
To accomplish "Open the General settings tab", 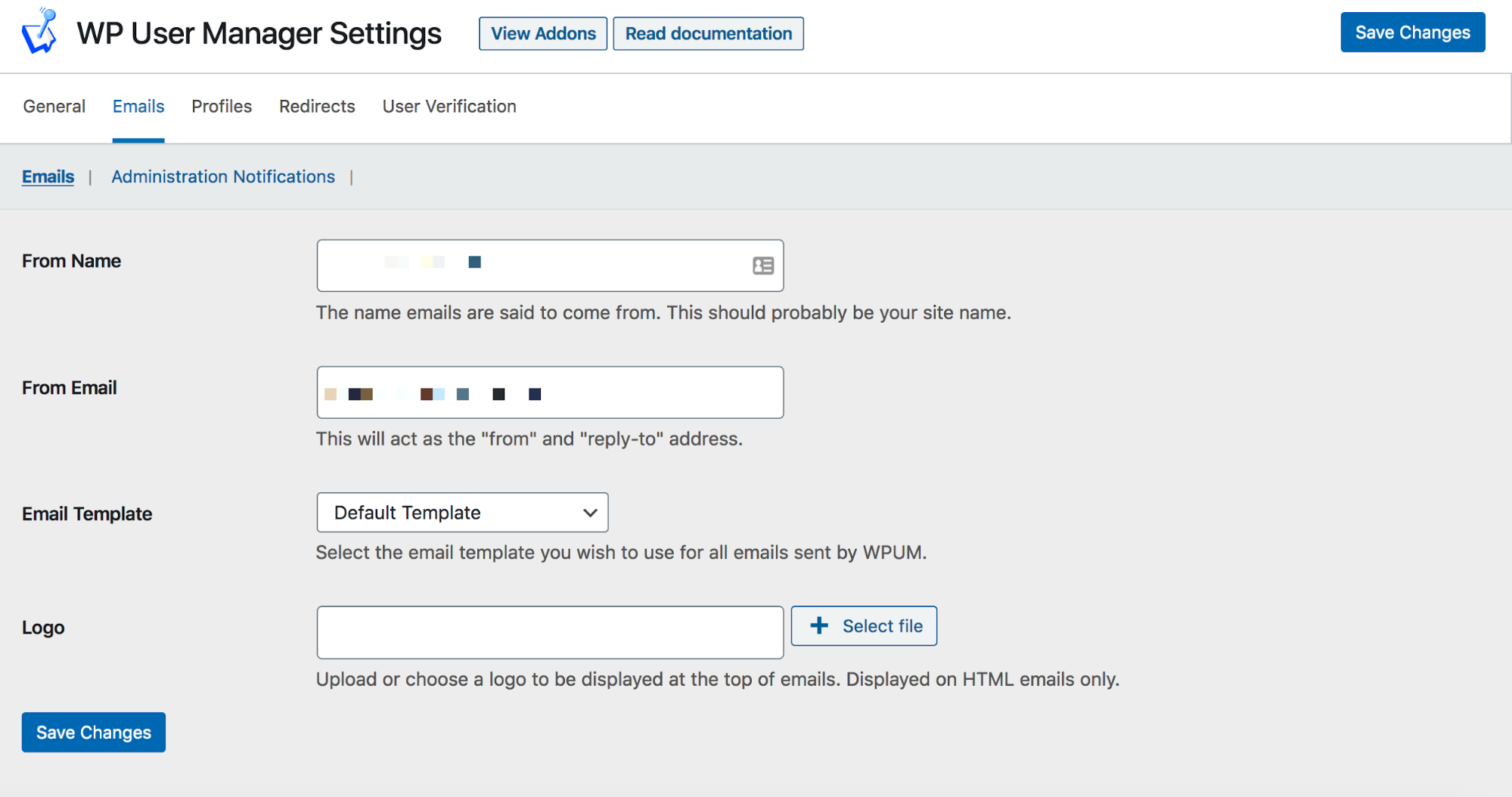I will [54, 107].
